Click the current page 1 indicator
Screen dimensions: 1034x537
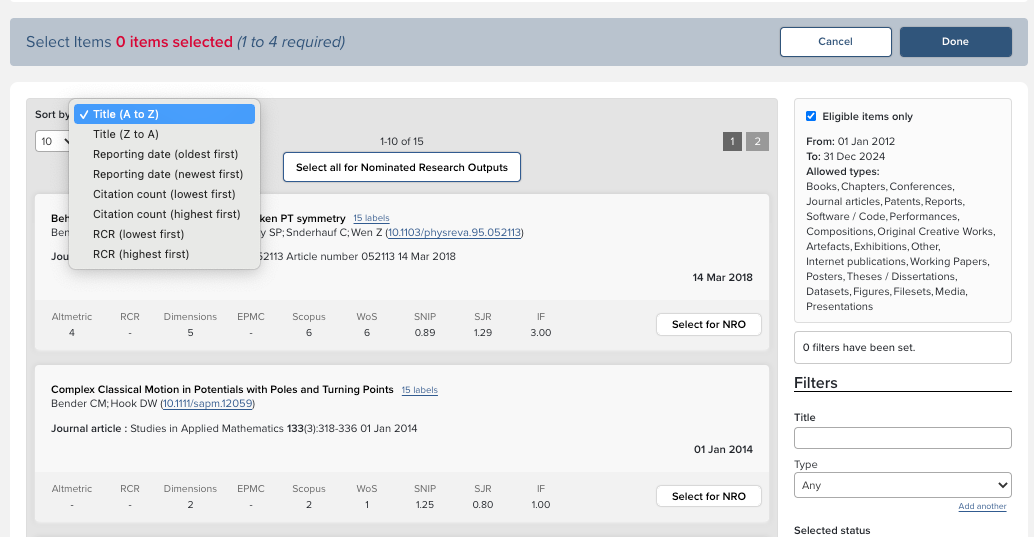click(x=732, y=142)
